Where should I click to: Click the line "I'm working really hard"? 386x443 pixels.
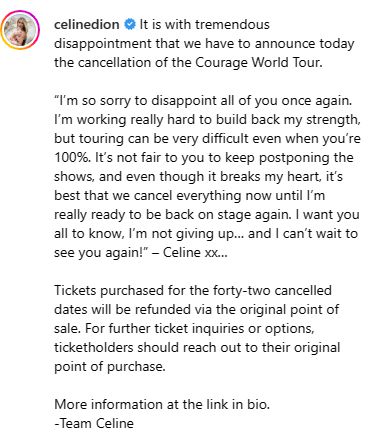(207, 120)
